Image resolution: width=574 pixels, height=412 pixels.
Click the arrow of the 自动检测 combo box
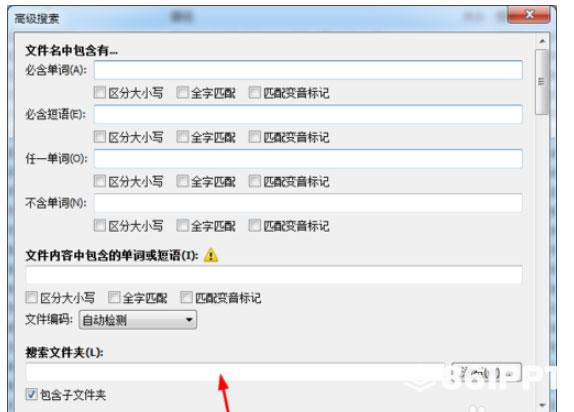click(189, 320)
